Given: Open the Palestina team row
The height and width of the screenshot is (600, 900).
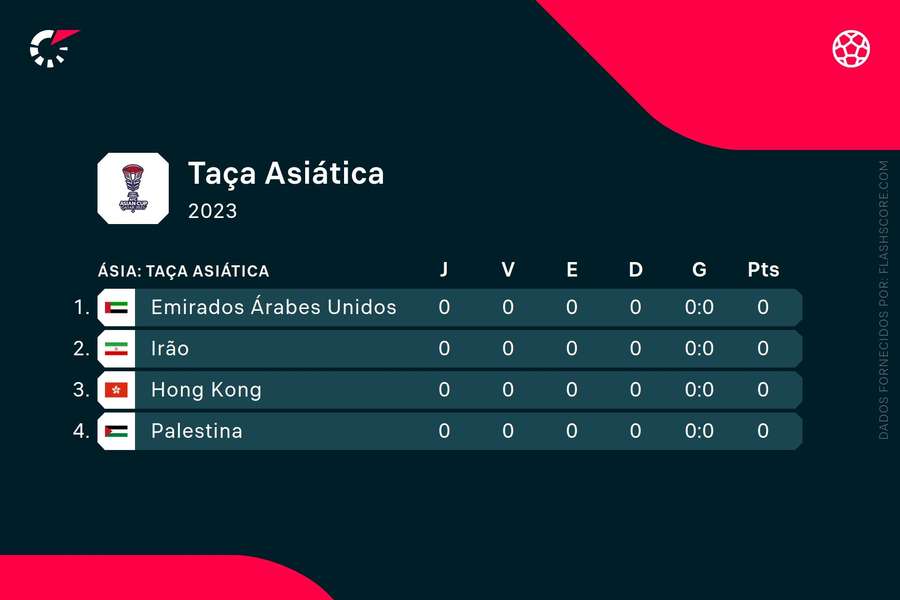Looking at the screenshot, I should (x=449, y=432).
